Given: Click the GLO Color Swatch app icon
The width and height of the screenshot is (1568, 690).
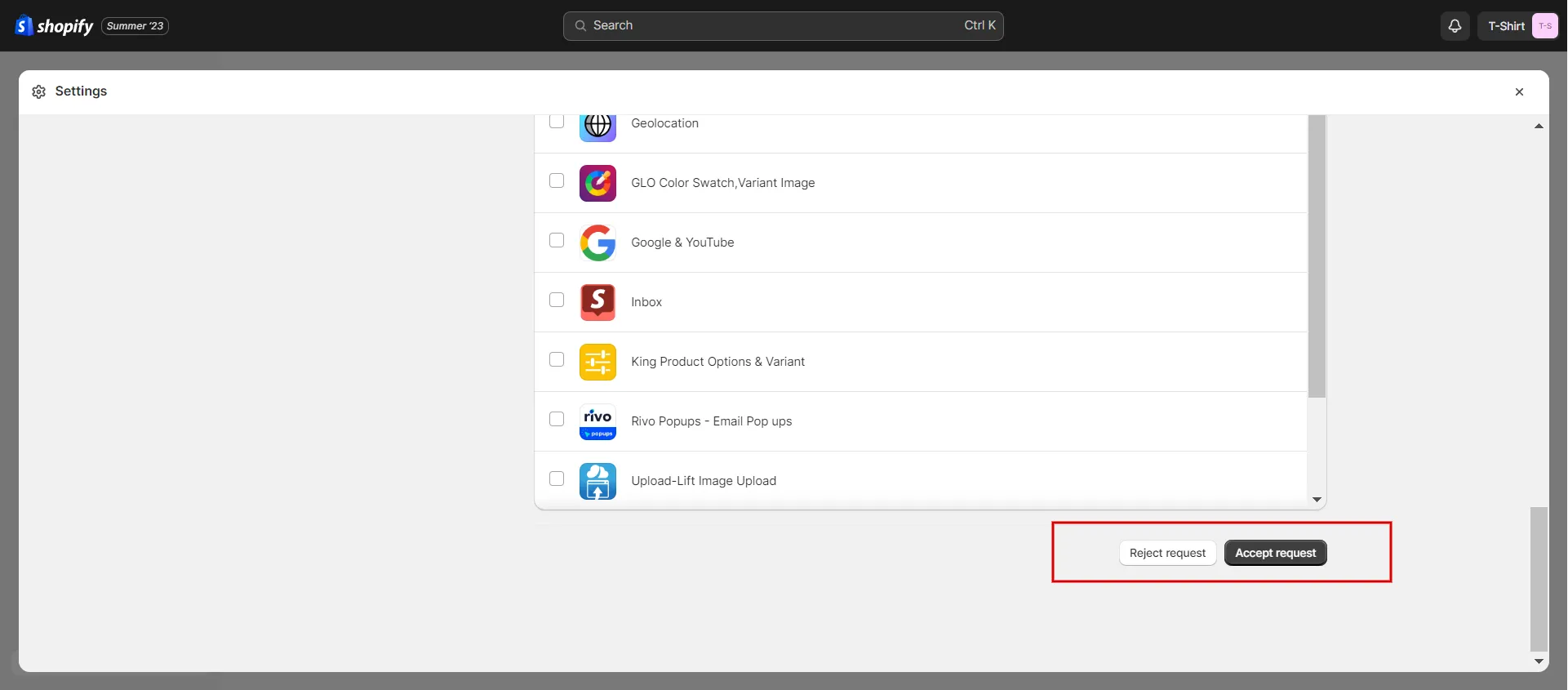Looking at the screenshot, I should click(x=597, y=183).
